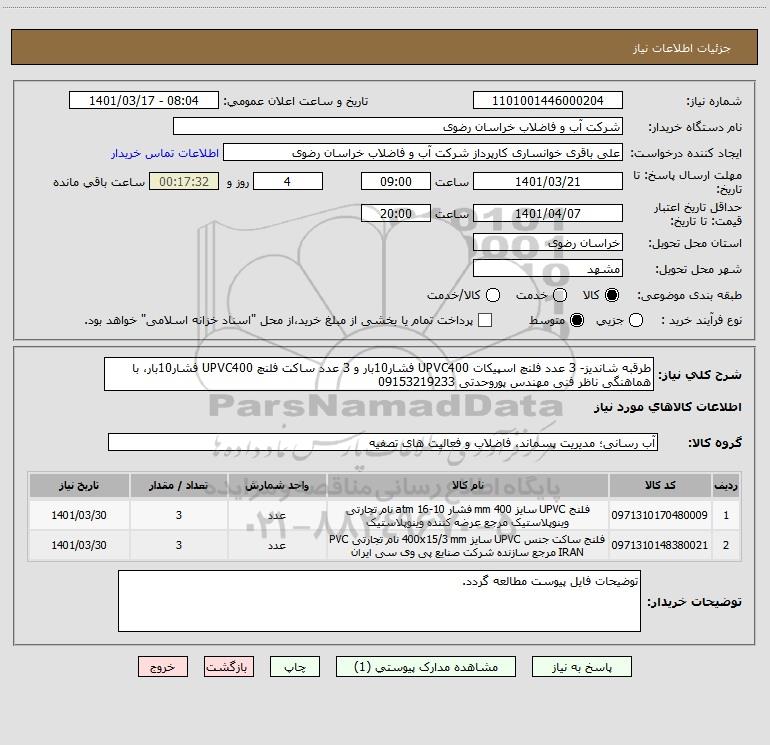Click the need date cell in row 1
This screenshot has height=745, width=770.
coord(79,515)
